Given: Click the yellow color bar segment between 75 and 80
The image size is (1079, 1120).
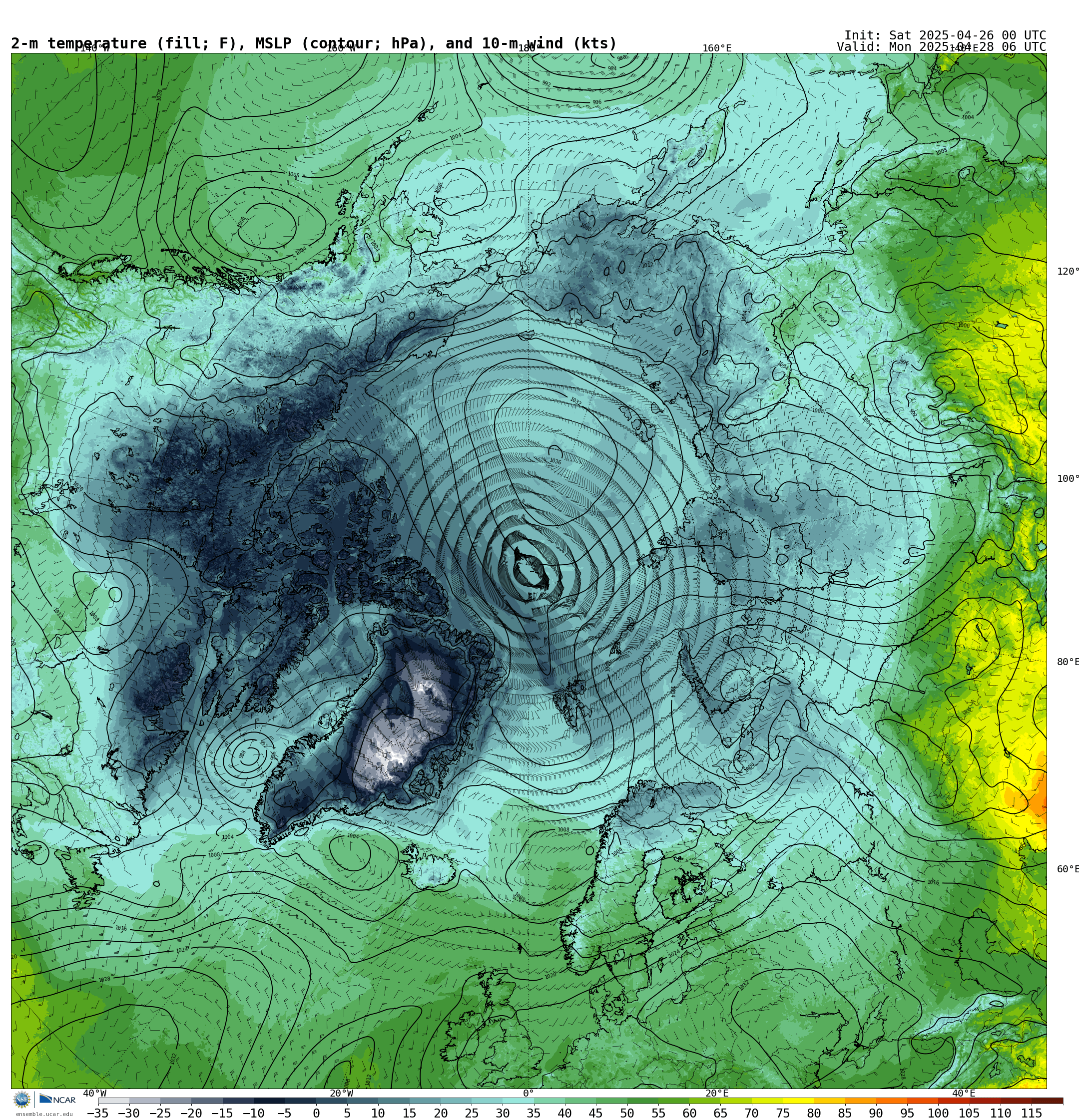Looking at the screenshot, I should [x=798, y=1101].
